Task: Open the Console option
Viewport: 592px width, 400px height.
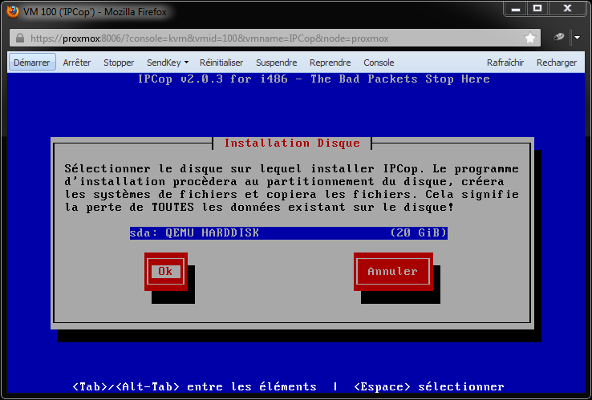Action: [379, 62]
